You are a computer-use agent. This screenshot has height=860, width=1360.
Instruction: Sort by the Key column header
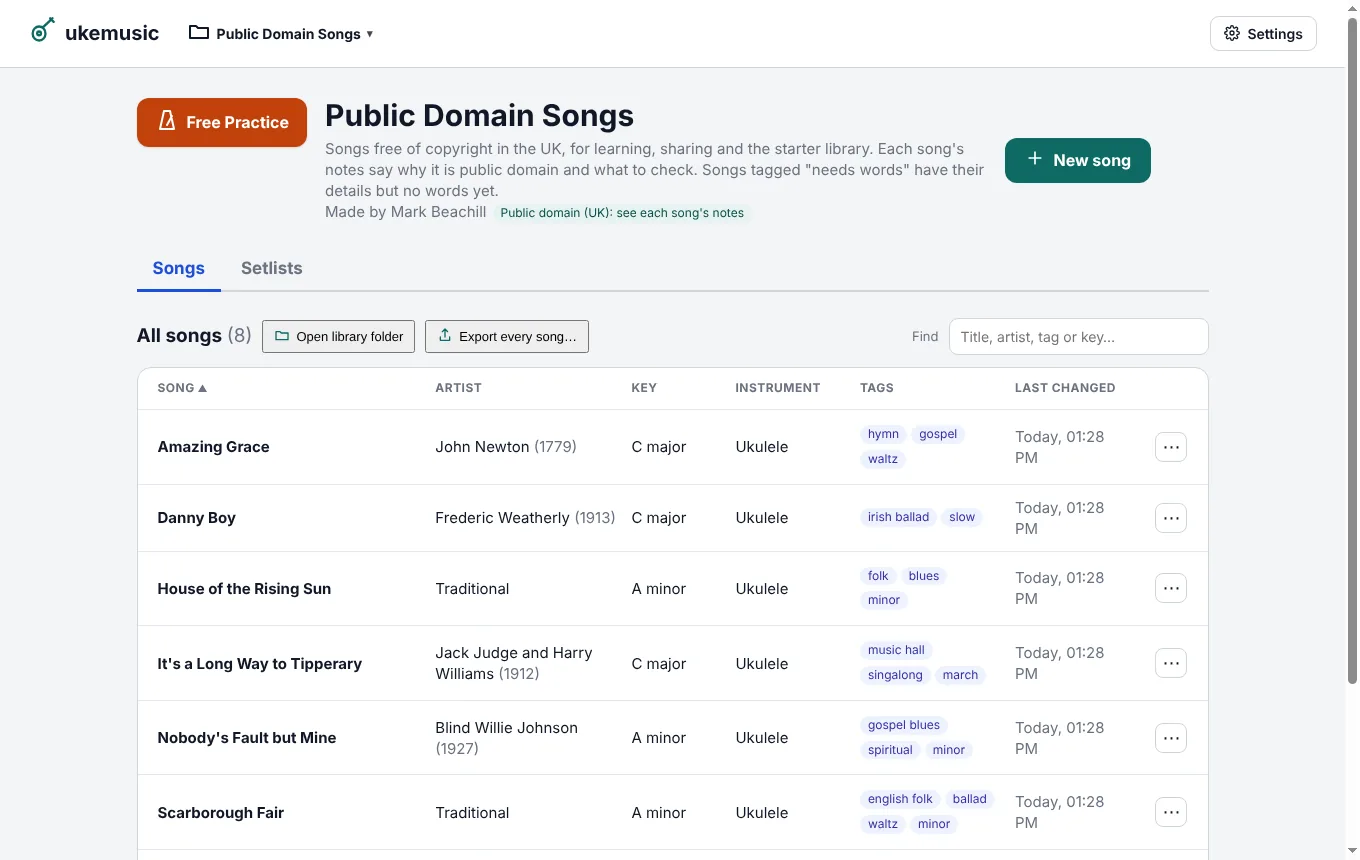click(644, 388)
